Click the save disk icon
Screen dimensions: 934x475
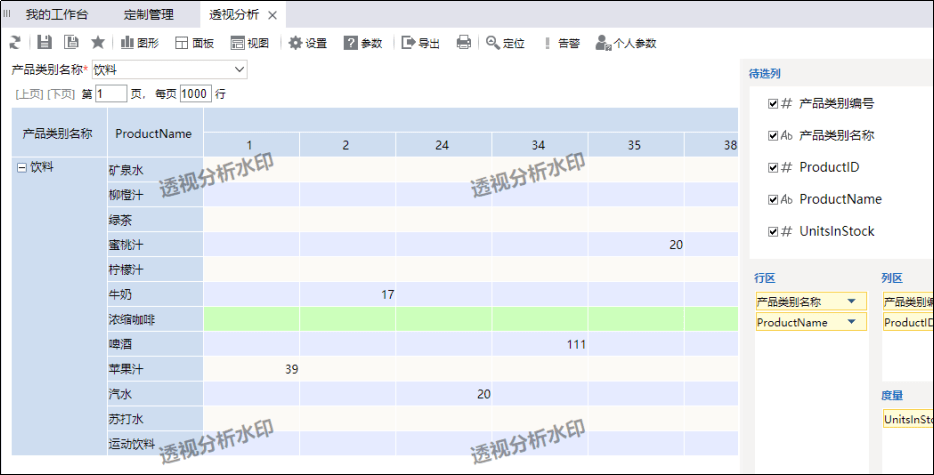45,42
